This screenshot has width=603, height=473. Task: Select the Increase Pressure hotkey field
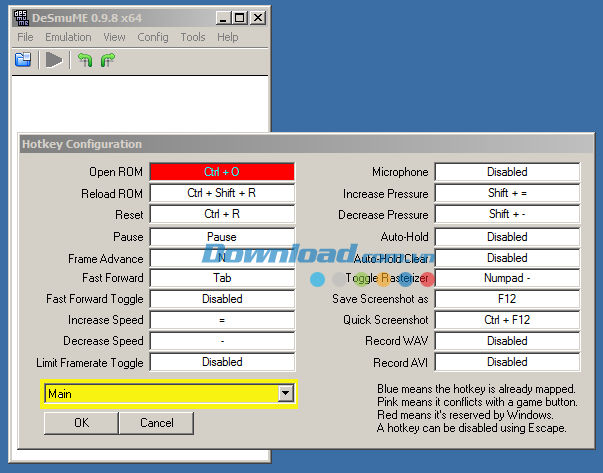(x=507, y=193)
